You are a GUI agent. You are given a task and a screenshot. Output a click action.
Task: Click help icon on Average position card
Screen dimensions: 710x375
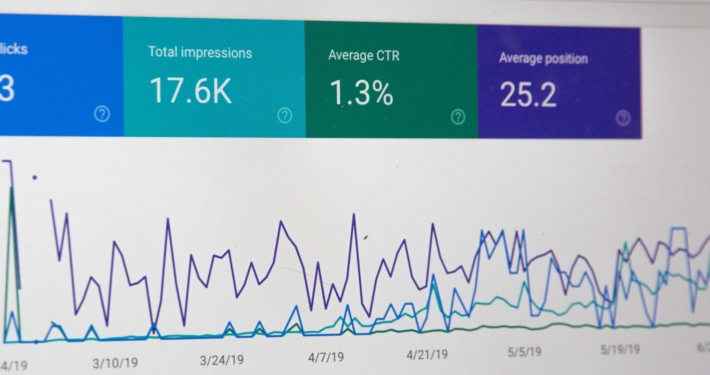point(623,118)
